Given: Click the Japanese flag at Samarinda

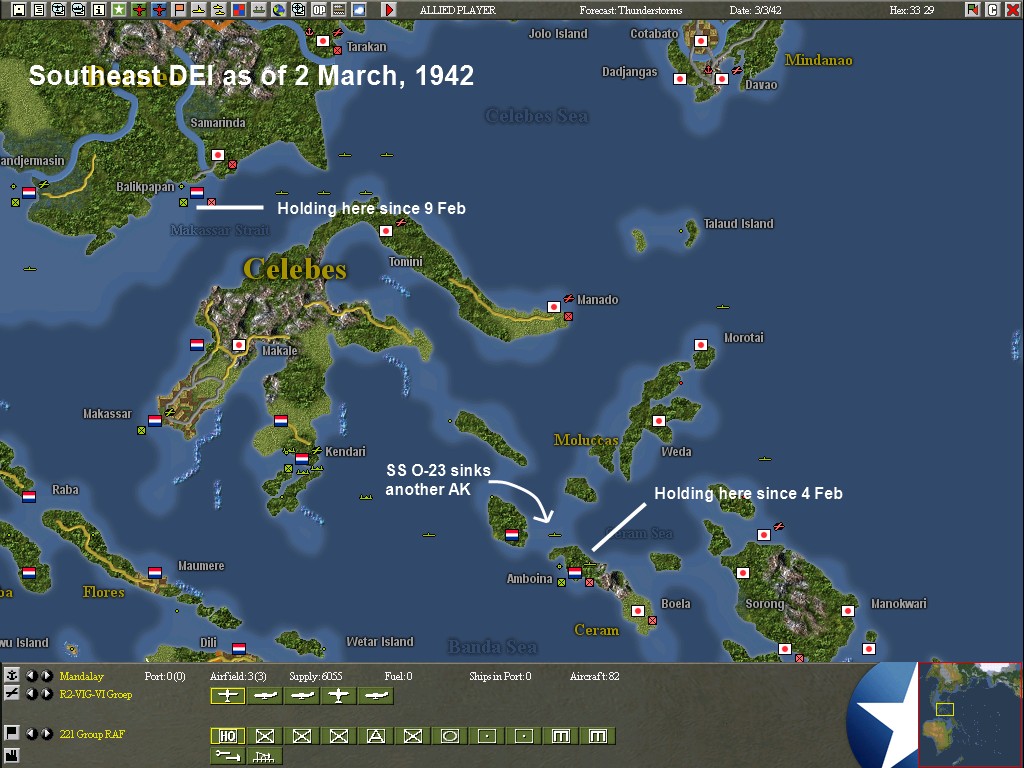Looking at the screenshot, I should coord(218,155).
